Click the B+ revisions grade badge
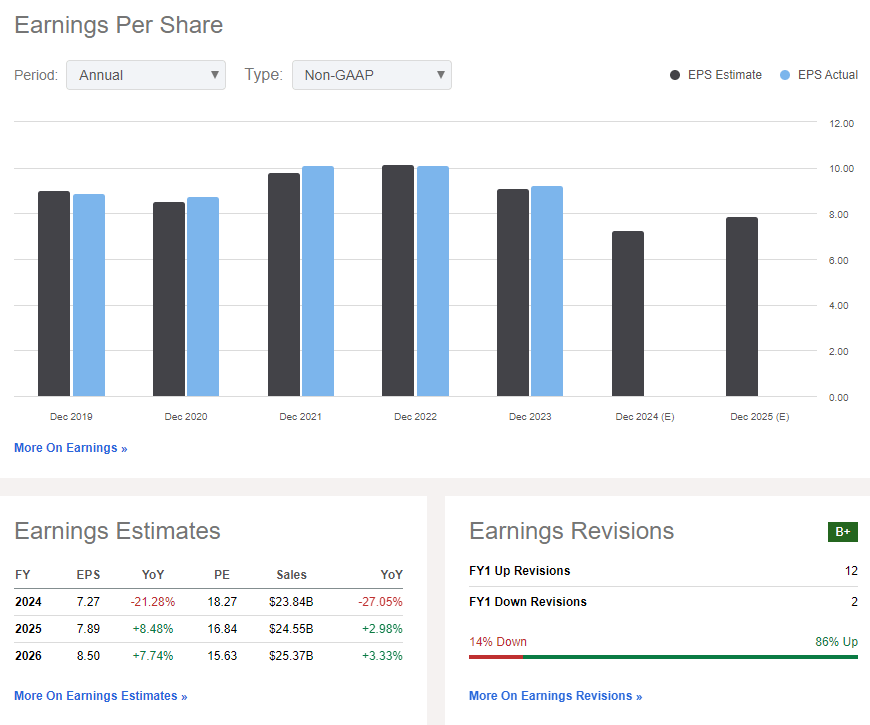Image resolution: width=870 pixels, height=725 pixels. (842, 532)
